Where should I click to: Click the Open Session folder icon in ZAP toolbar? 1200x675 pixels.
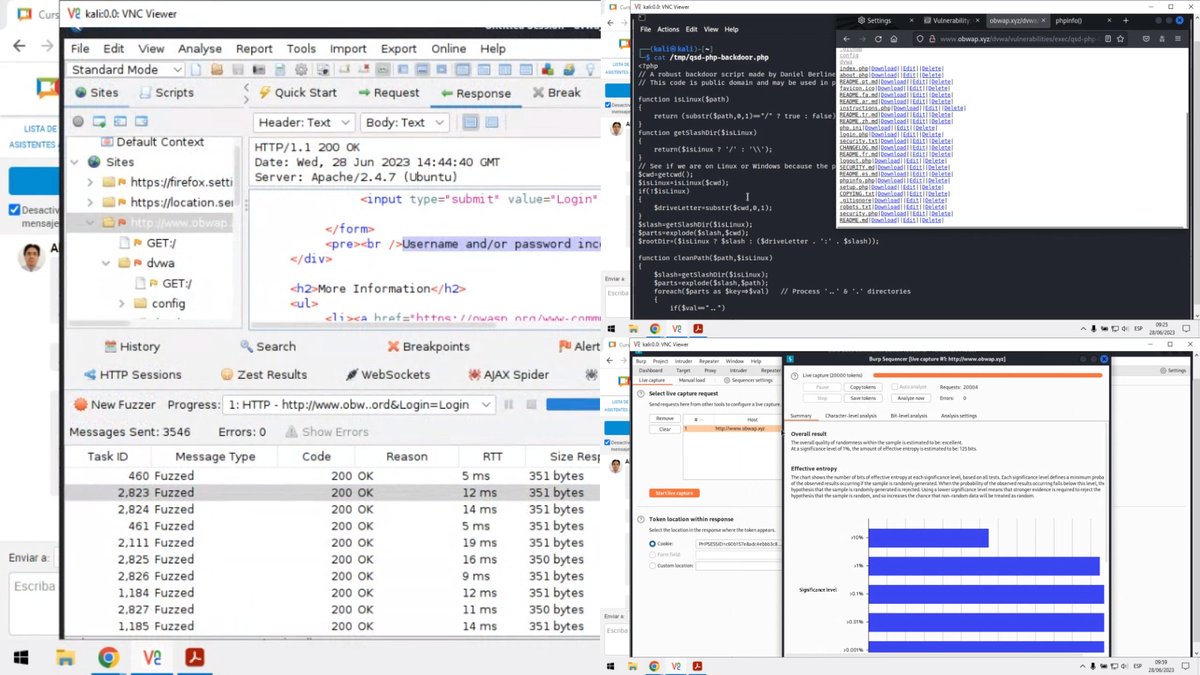(x=217, y=70)
